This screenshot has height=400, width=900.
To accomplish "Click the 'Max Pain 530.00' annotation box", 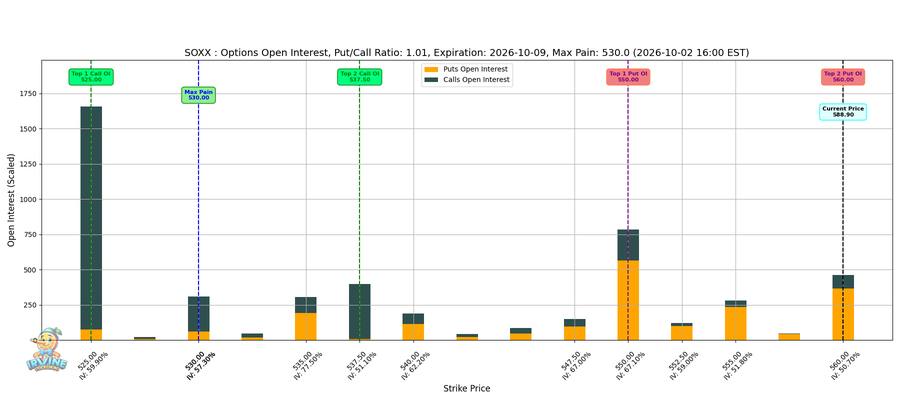I will 199,95.
